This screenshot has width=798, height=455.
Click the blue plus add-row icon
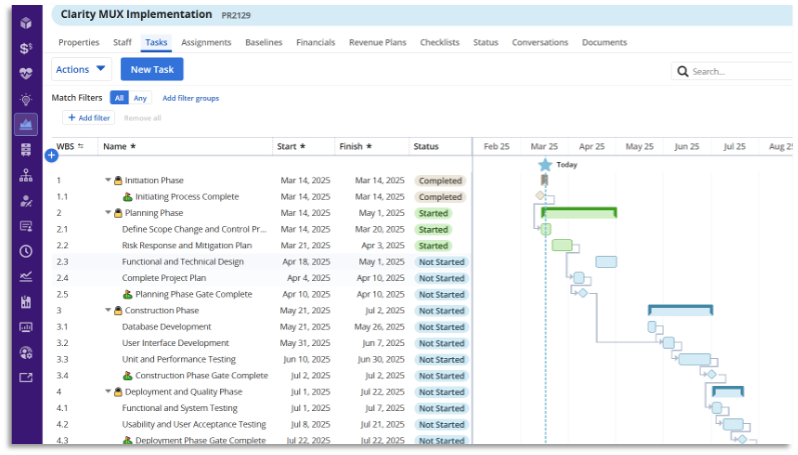[x=51, y=155]
